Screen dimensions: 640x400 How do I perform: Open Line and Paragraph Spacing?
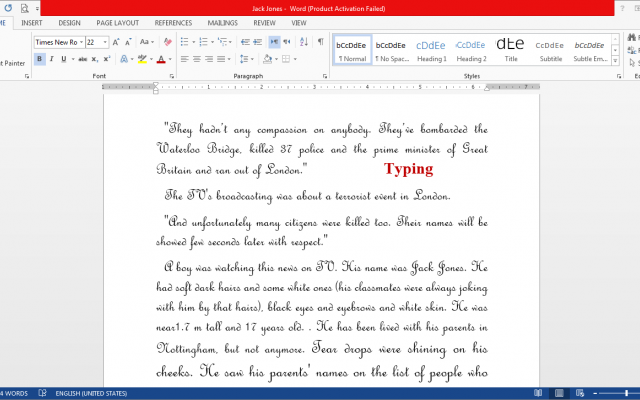point(244,60)
